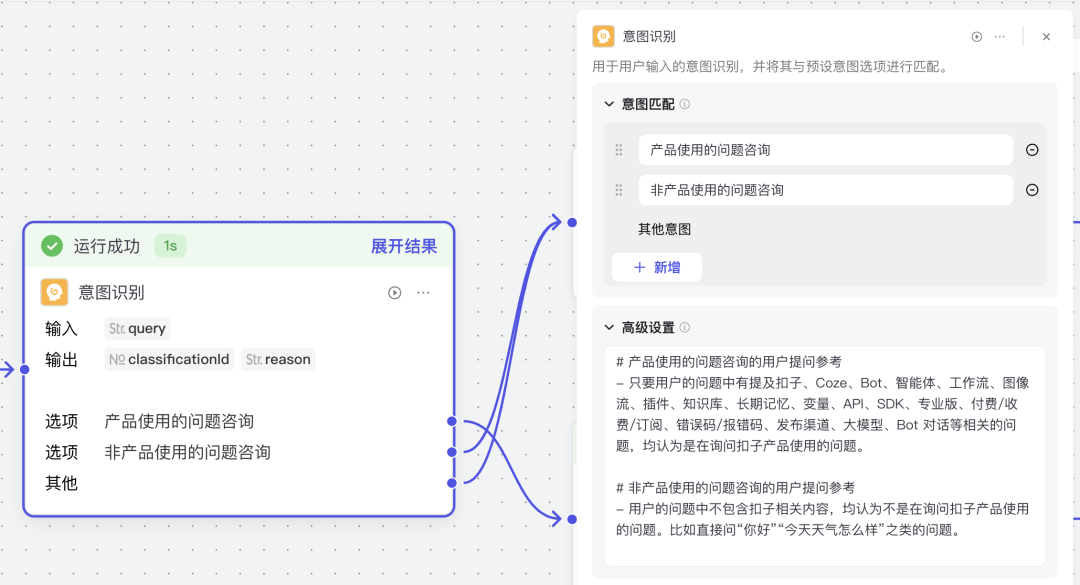Click the drag handle beside 产品使用的问题咨询

[619, 150]
